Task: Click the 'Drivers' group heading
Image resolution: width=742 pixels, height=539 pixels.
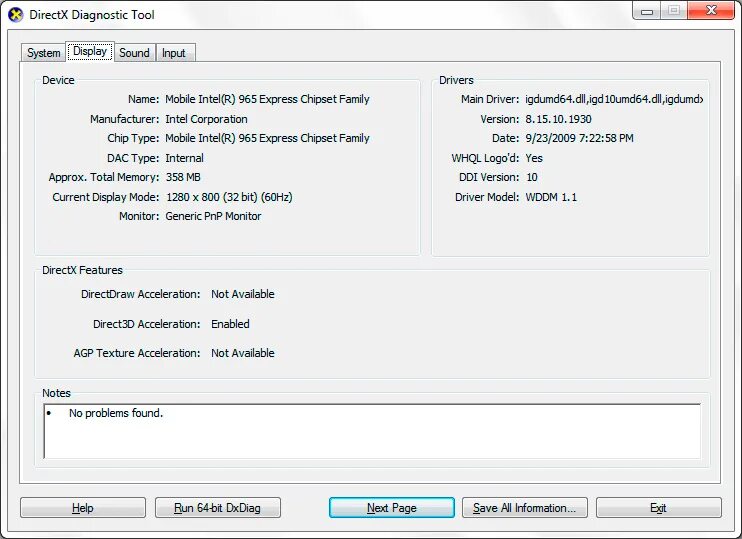Action: [x=456, y=80]
